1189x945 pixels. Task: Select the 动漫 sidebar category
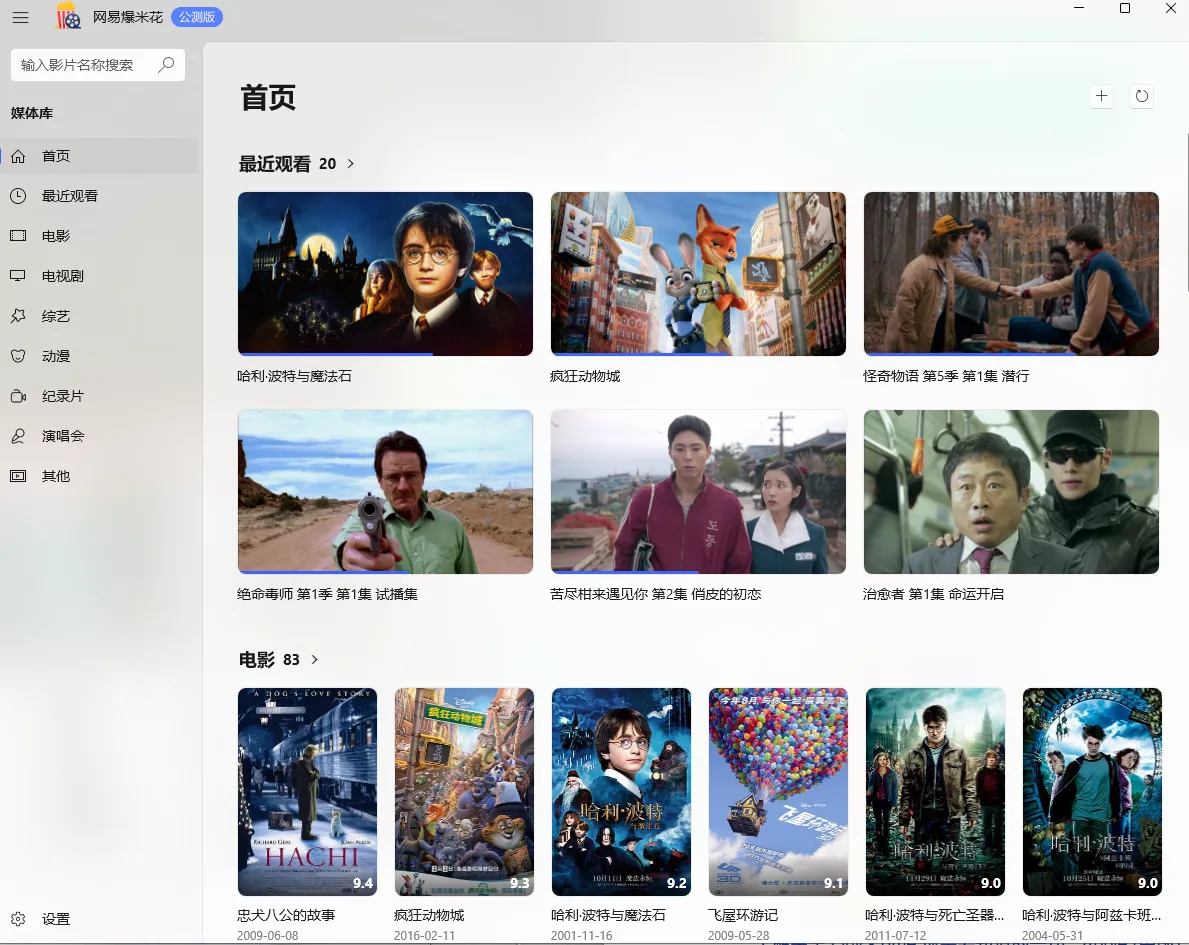[99, 356]
